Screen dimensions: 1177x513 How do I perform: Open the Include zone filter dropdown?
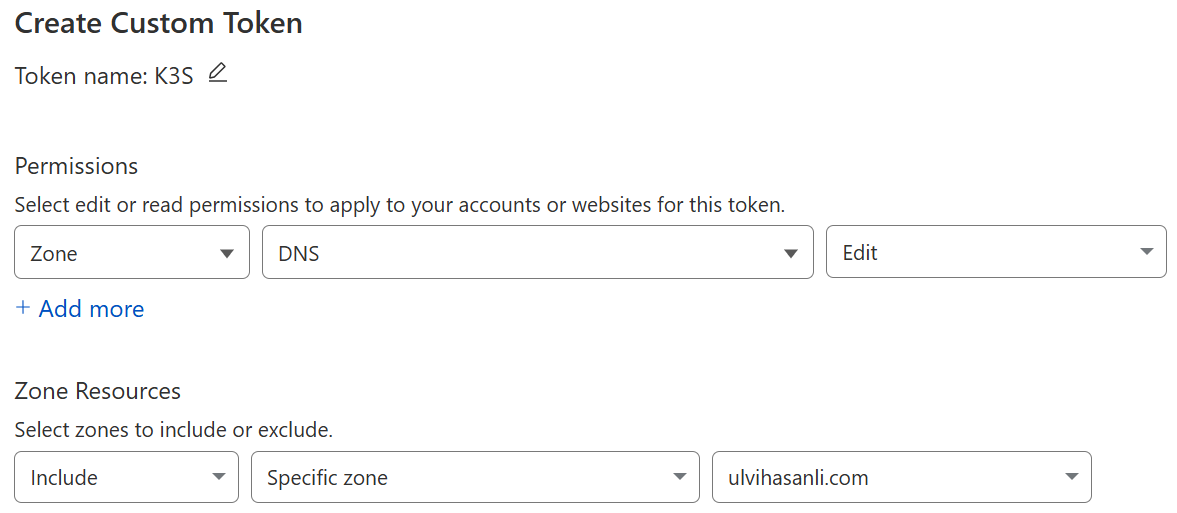[x=126, y=477]
